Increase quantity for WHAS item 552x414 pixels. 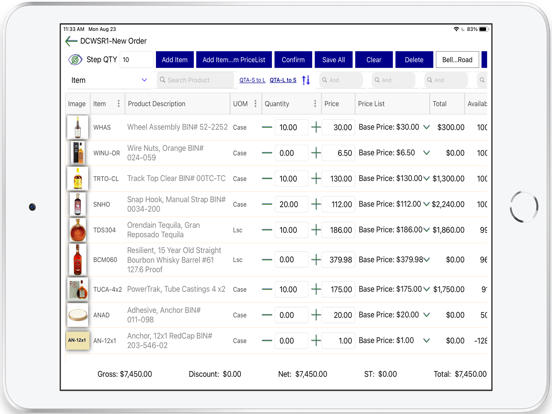tap(316, 127)
